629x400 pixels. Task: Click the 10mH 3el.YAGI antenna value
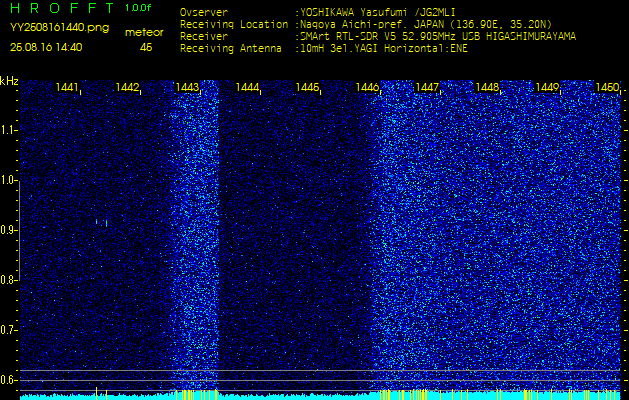point(381,49)
